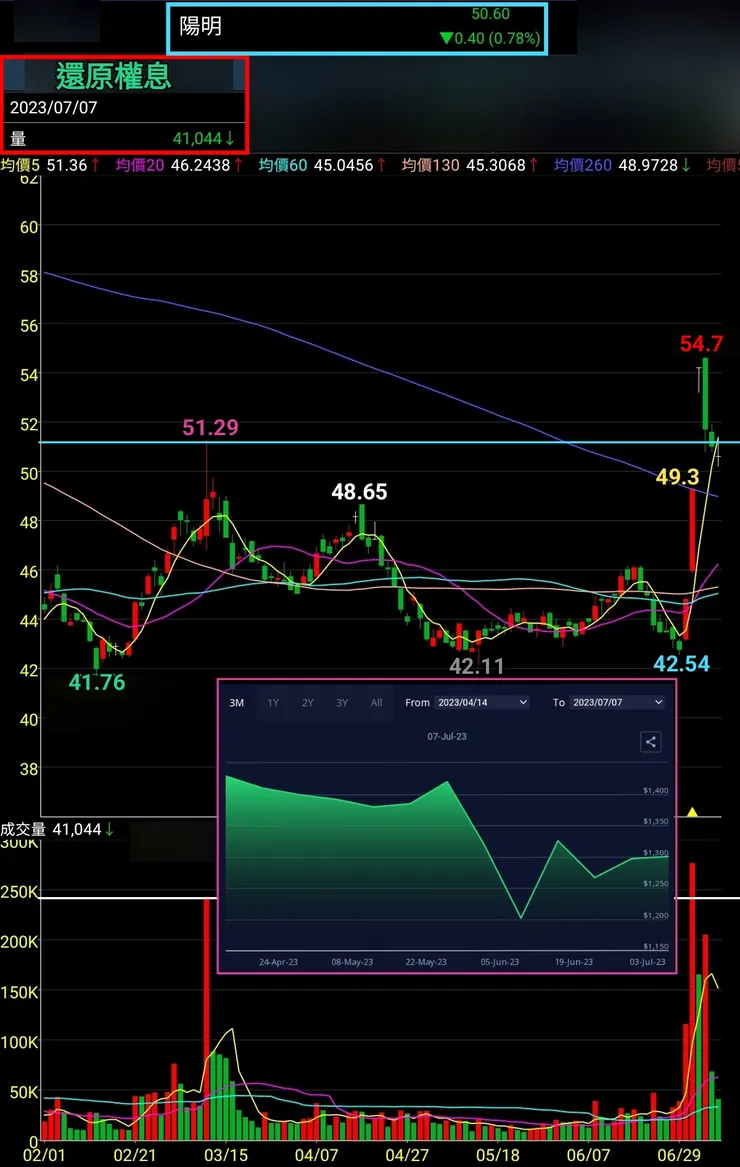The height and width of the screenshot is (1167, 740).
Task: Click the 均價20 46.2438 moving average label
Action: click(x=179, y=165)
